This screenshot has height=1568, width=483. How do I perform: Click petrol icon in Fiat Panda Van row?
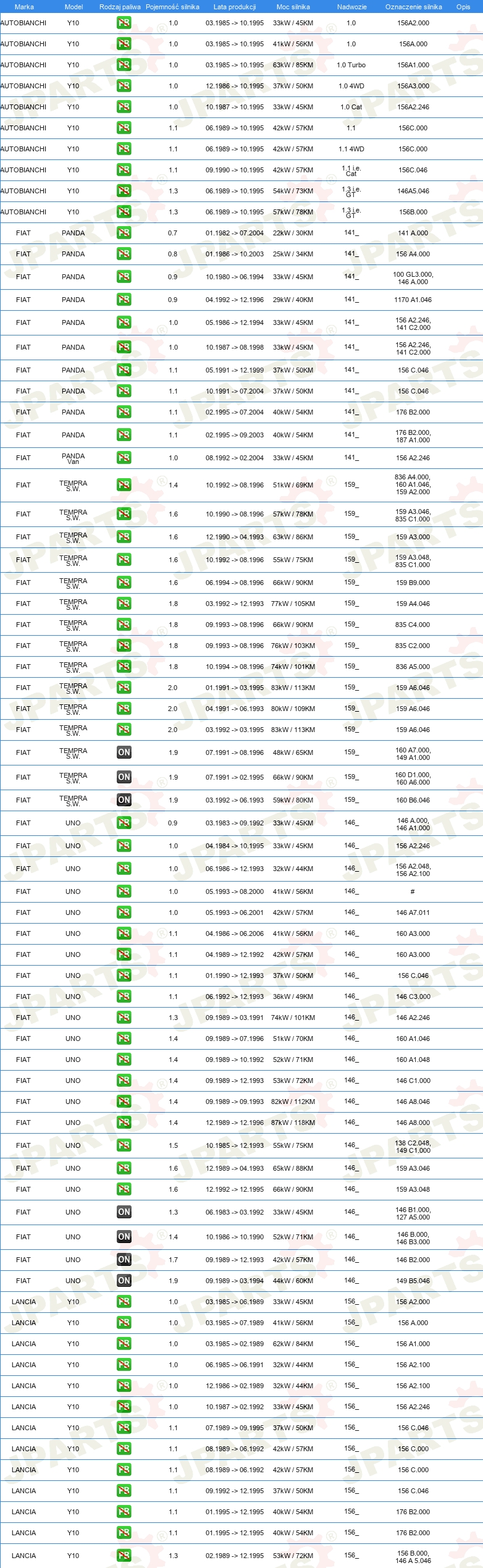coord(124,458)
